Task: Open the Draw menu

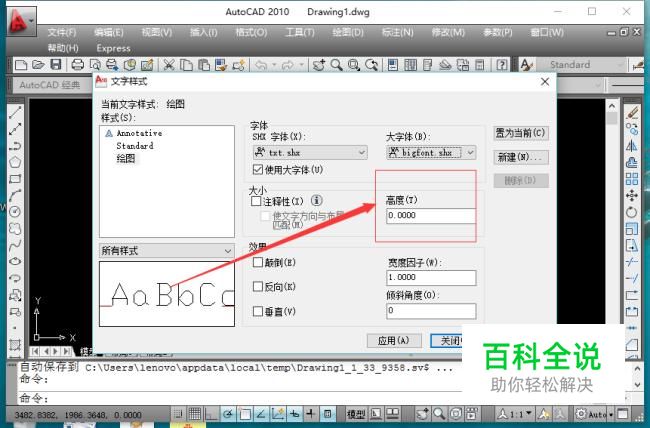Action: point(348,32)
